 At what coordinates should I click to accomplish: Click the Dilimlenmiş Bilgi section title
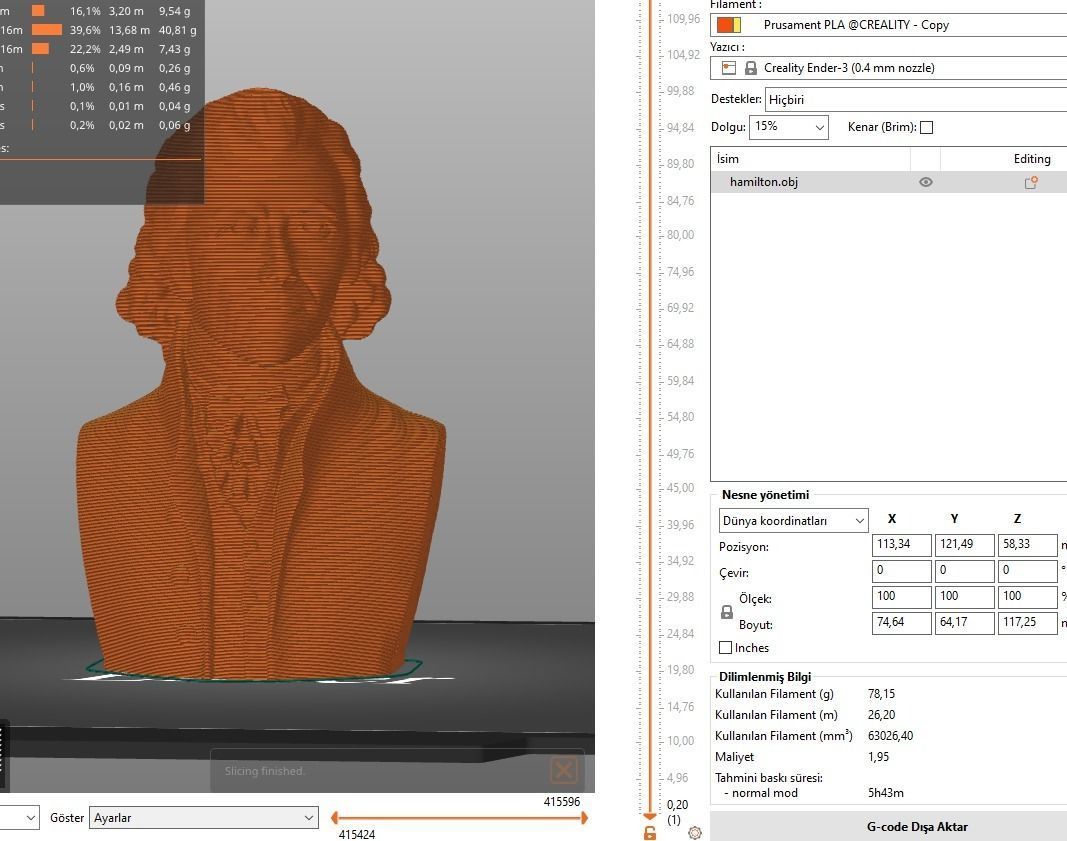(x=765, y=677)
